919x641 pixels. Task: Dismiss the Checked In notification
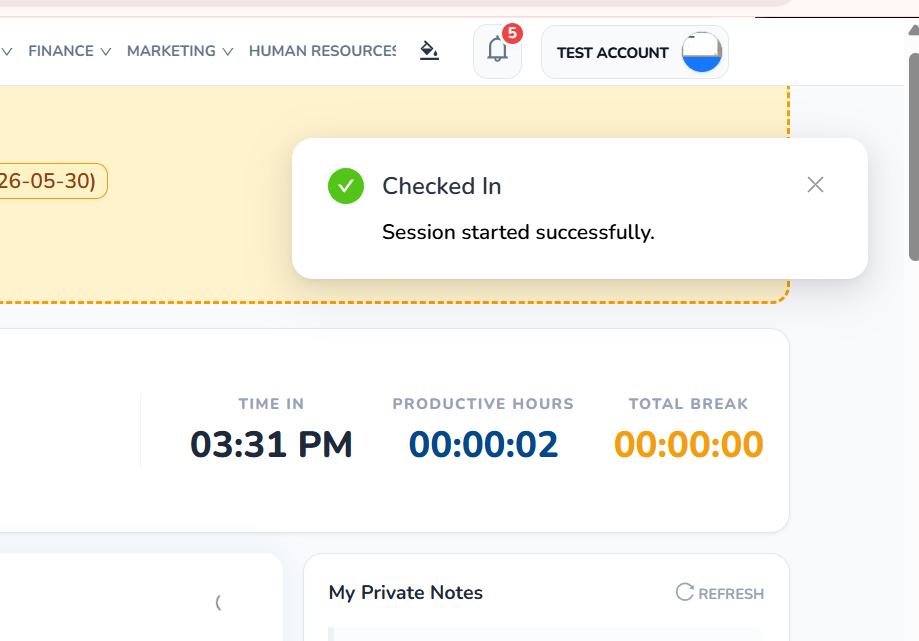pyautogui.click(x=815, y=185)
